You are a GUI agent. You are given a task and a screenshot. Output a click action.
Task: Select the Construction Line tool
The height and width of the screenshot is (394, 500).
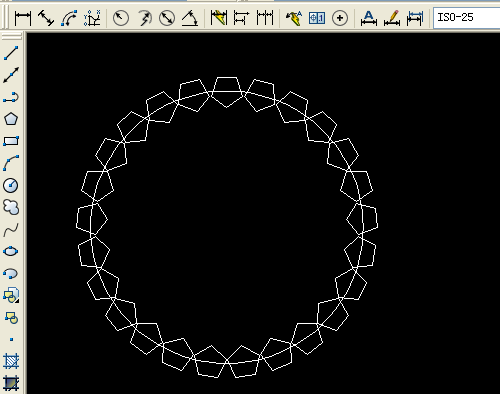[11, 75]
